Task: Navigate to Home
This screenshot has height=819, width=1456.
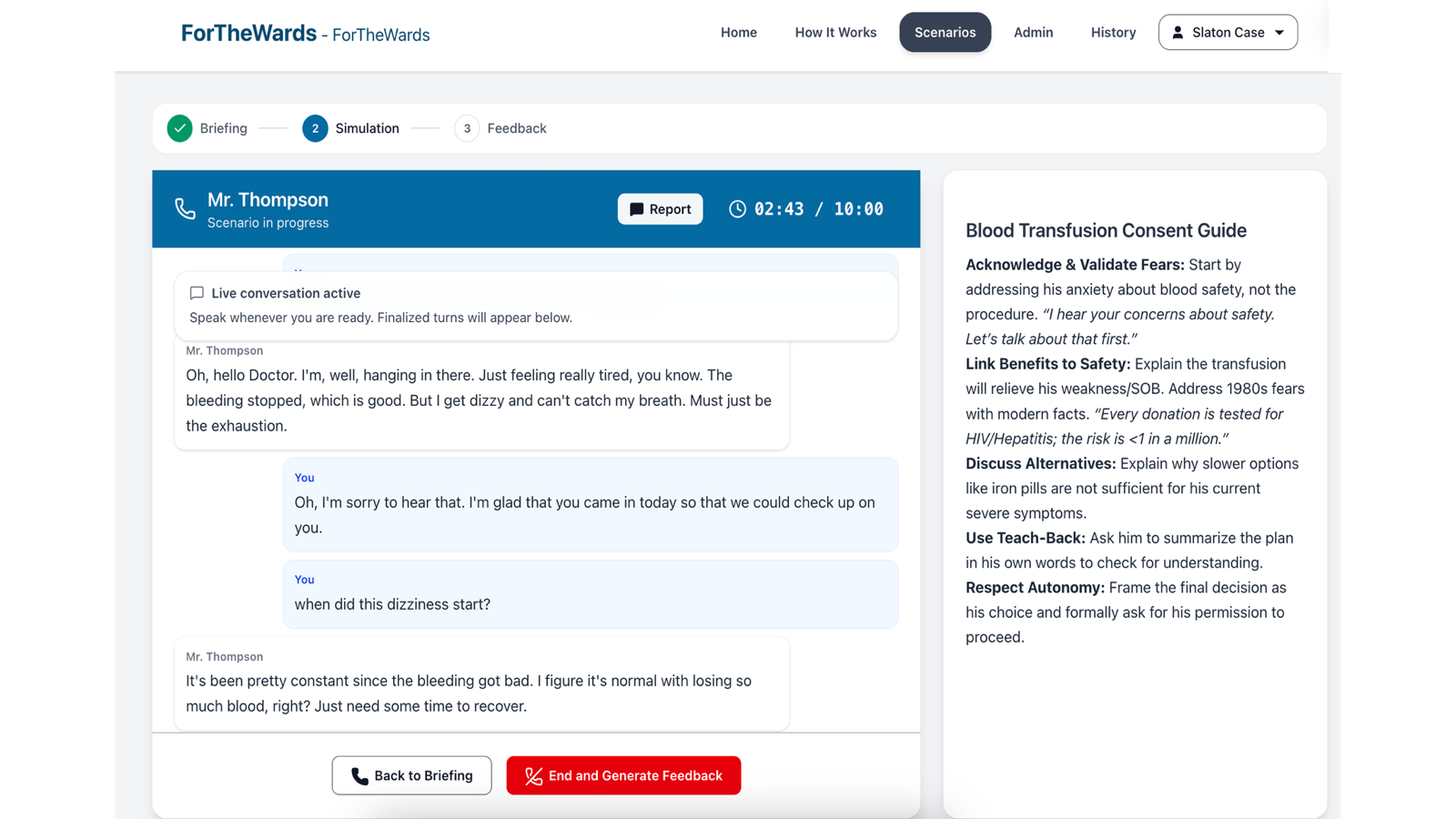Action: pyautogui.click(x=738, y=32)
